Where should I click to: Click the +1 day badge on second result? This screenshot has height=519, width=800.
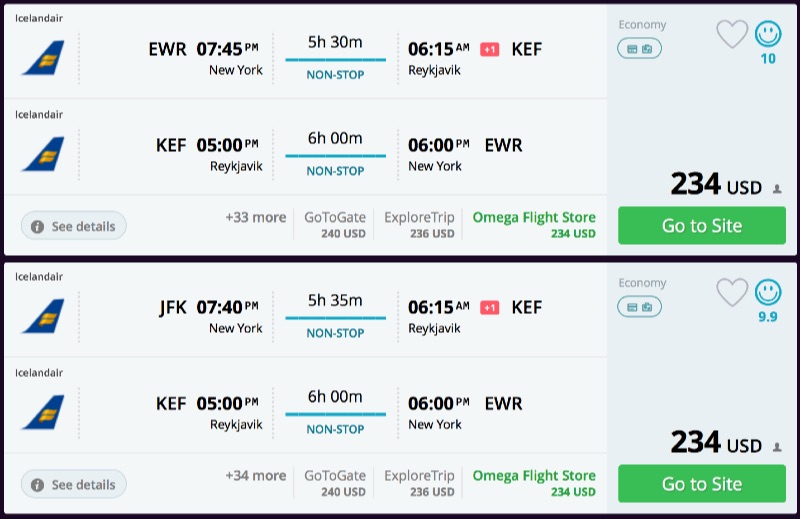click(x=490, y=307)
